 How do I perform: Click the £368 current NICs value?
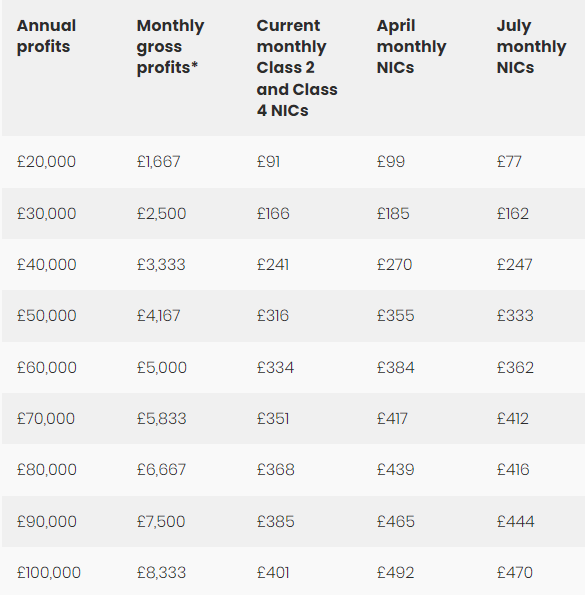pyautogui.click(x=275, y=470)
